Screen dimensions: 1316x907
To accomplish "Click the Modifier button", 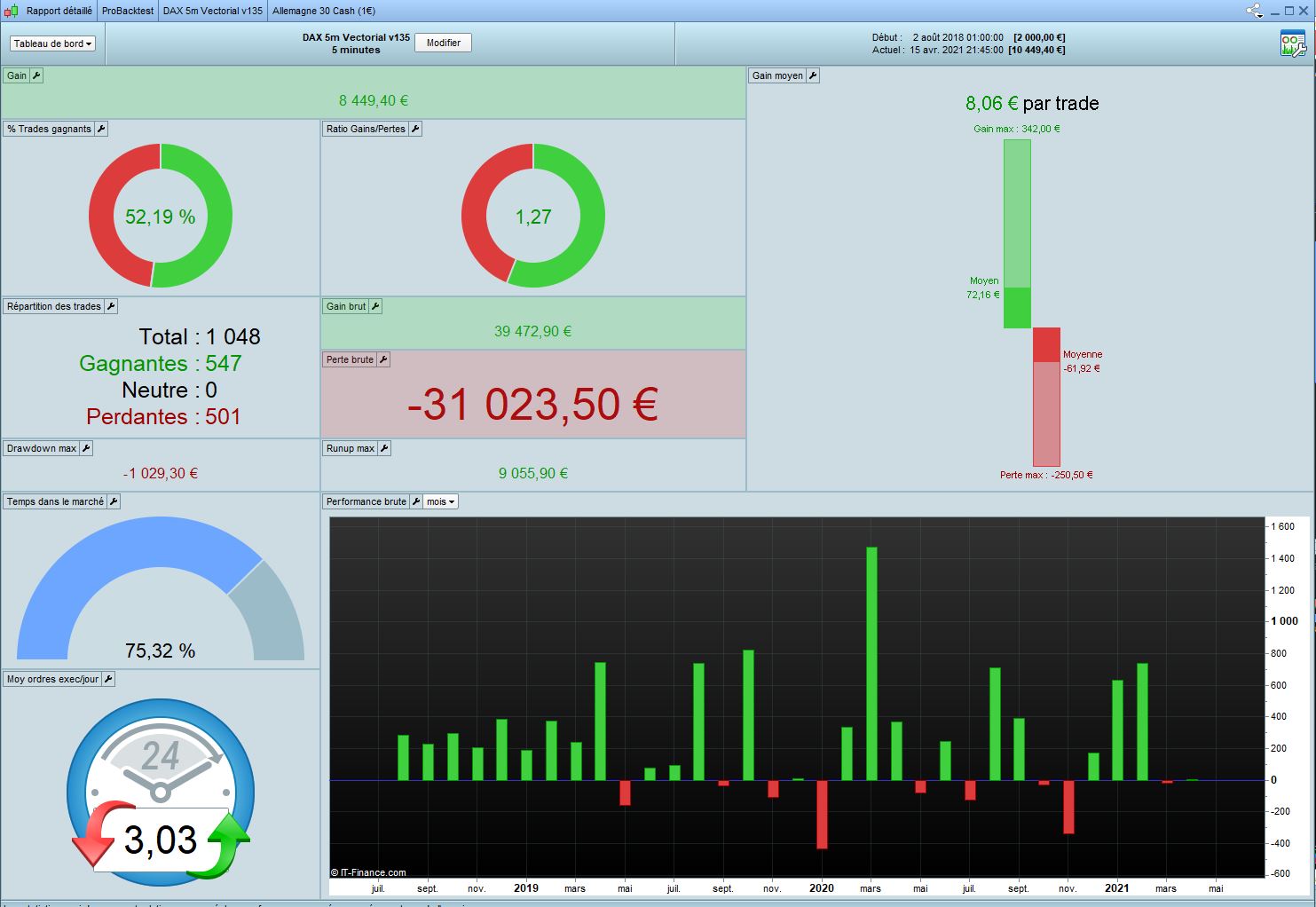I will click(444, 43).
